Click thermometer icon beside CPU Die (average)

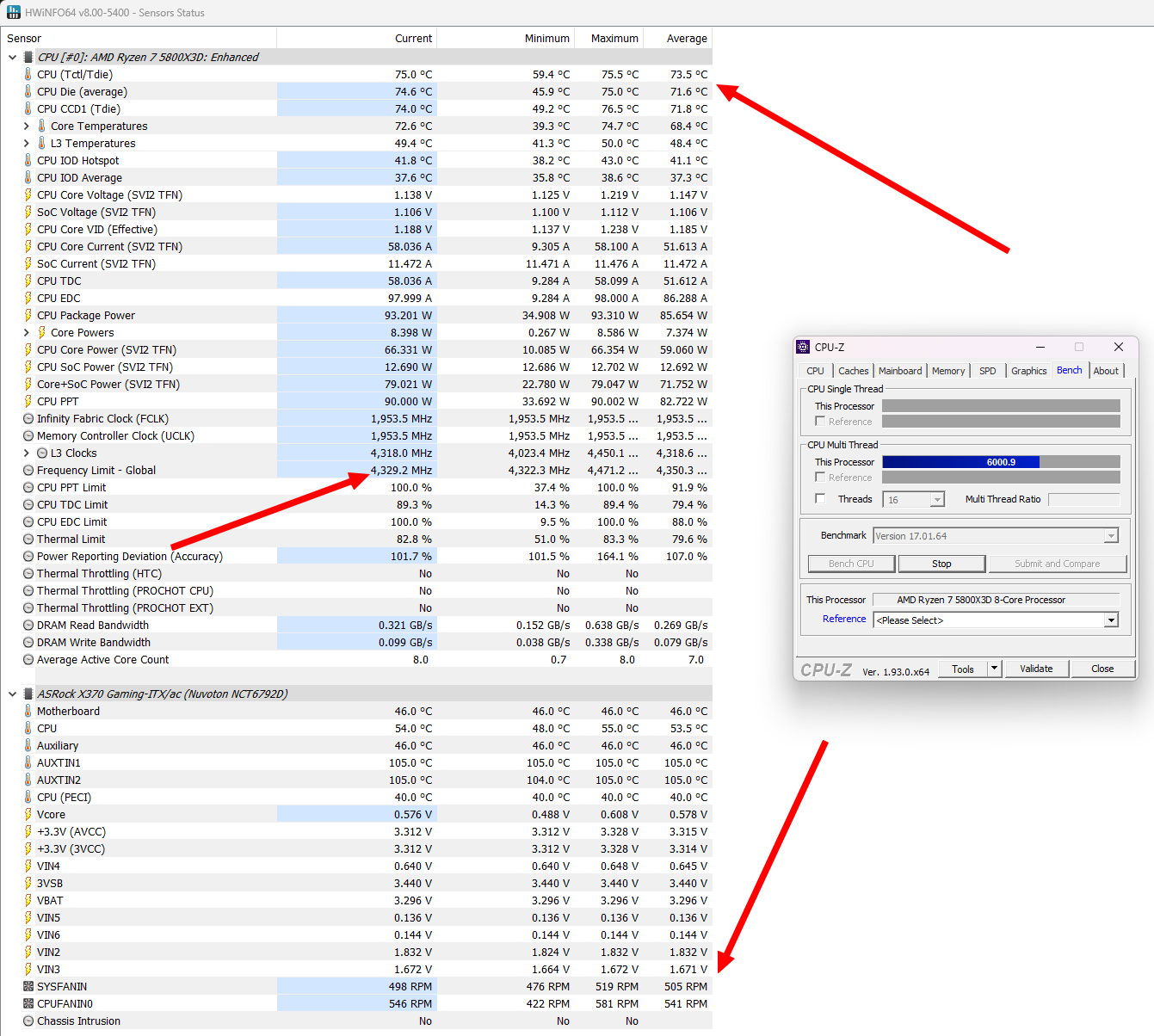pos(28,91)
